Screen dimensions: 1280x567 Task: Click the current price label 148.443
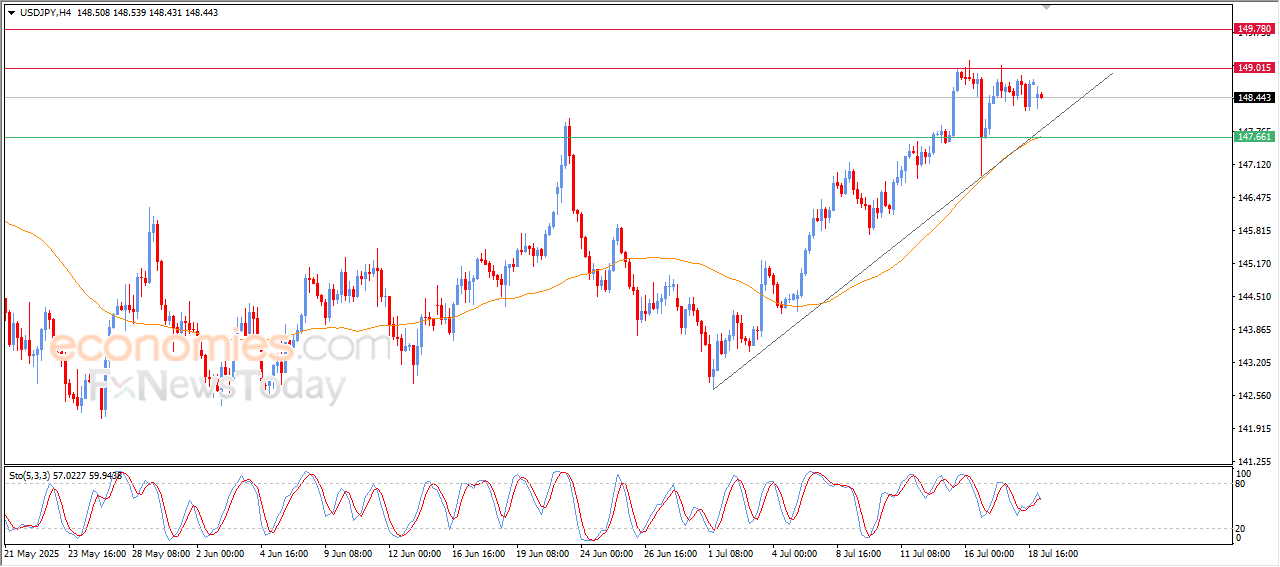coord(1255,97)
